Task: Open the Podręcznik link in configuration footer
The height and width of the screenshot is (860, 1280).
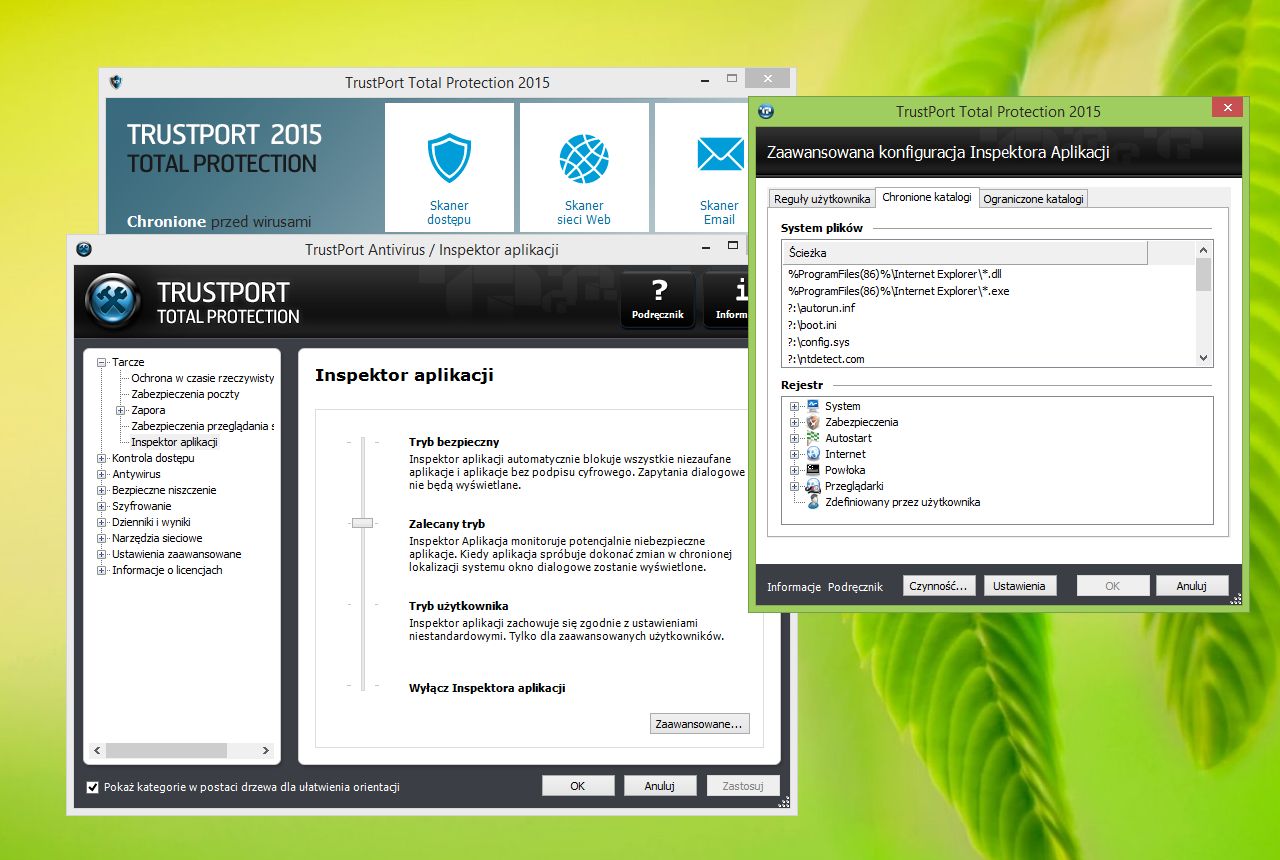Action: click(855, 587)
